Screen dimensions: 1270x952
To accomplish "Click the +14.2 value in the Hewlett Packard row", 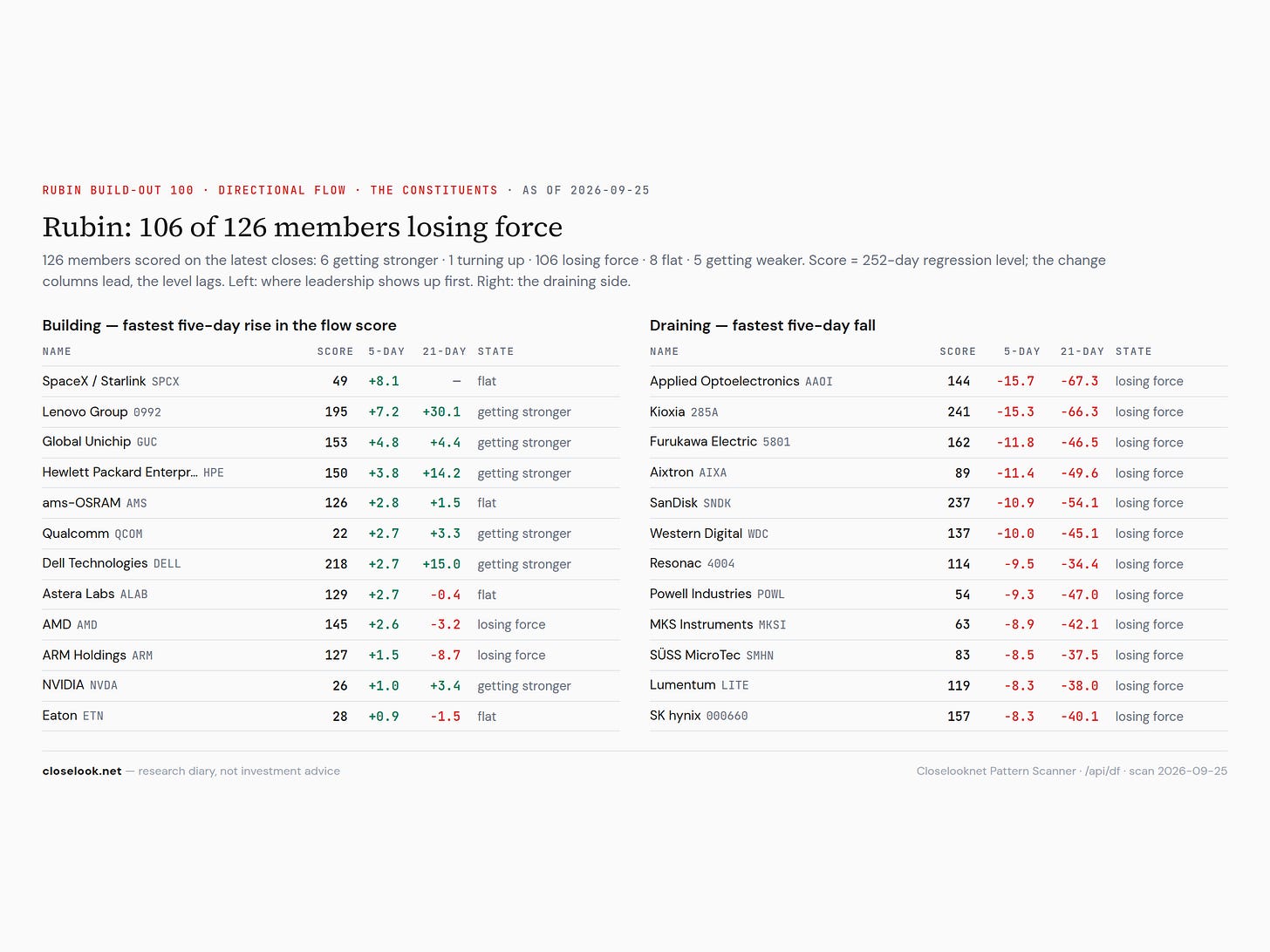I will click(x=441, y=473).
